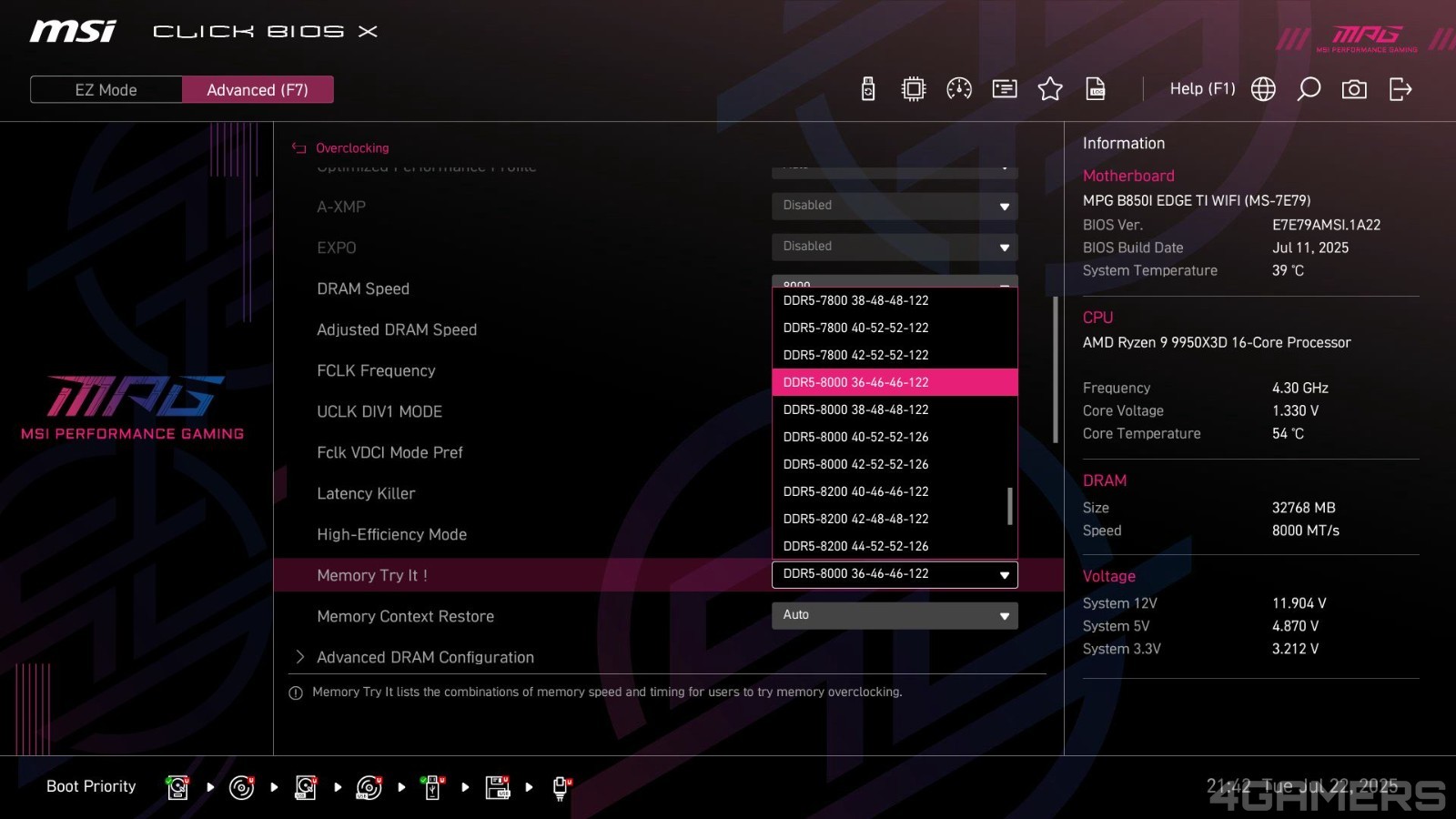The height and width of the screenshot is (819, 1456).
Task: Select the Latency Killer setting
Action: [x=366, y=493]
